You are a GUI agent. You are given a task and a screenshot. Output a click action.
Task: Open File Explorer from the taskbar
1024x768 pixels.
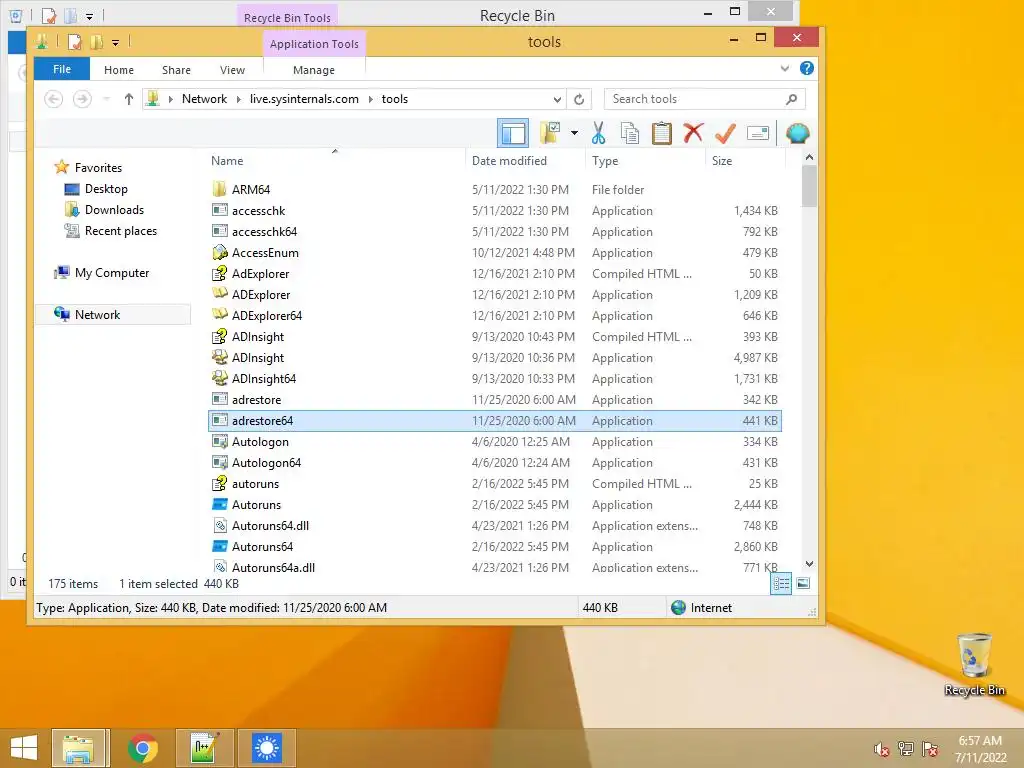coord(78,748)
